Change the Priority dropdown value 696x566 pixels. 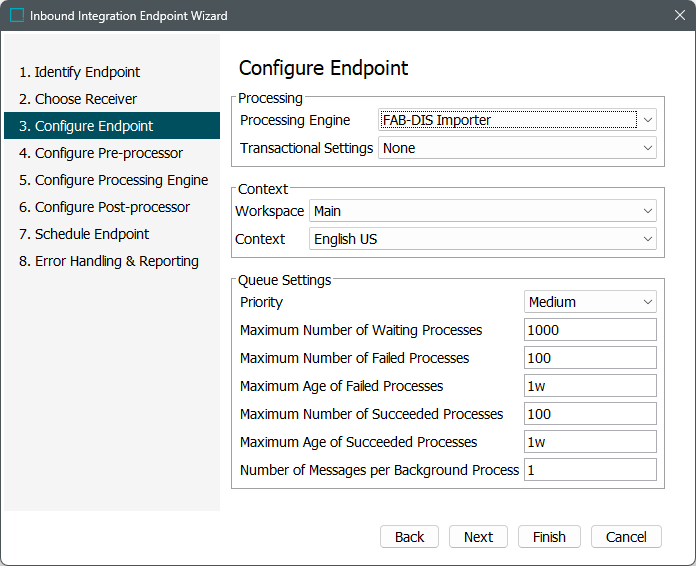click(590, 302)
